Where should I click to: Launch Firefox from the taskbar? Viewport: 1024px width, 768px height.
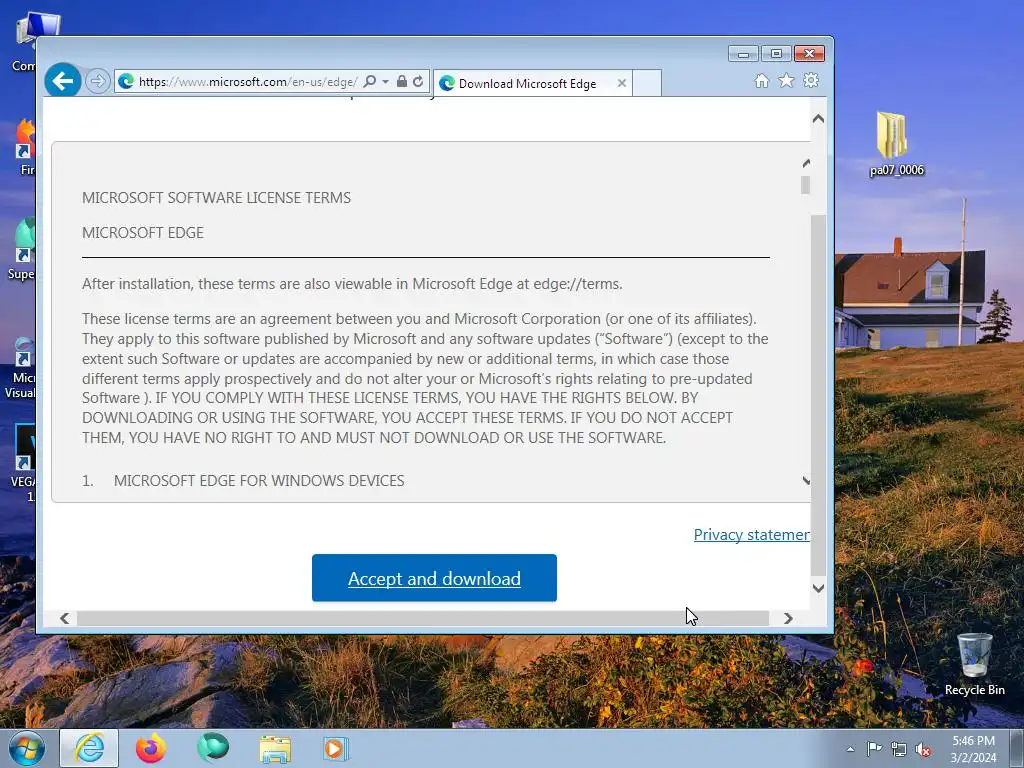tap(151, 748)
